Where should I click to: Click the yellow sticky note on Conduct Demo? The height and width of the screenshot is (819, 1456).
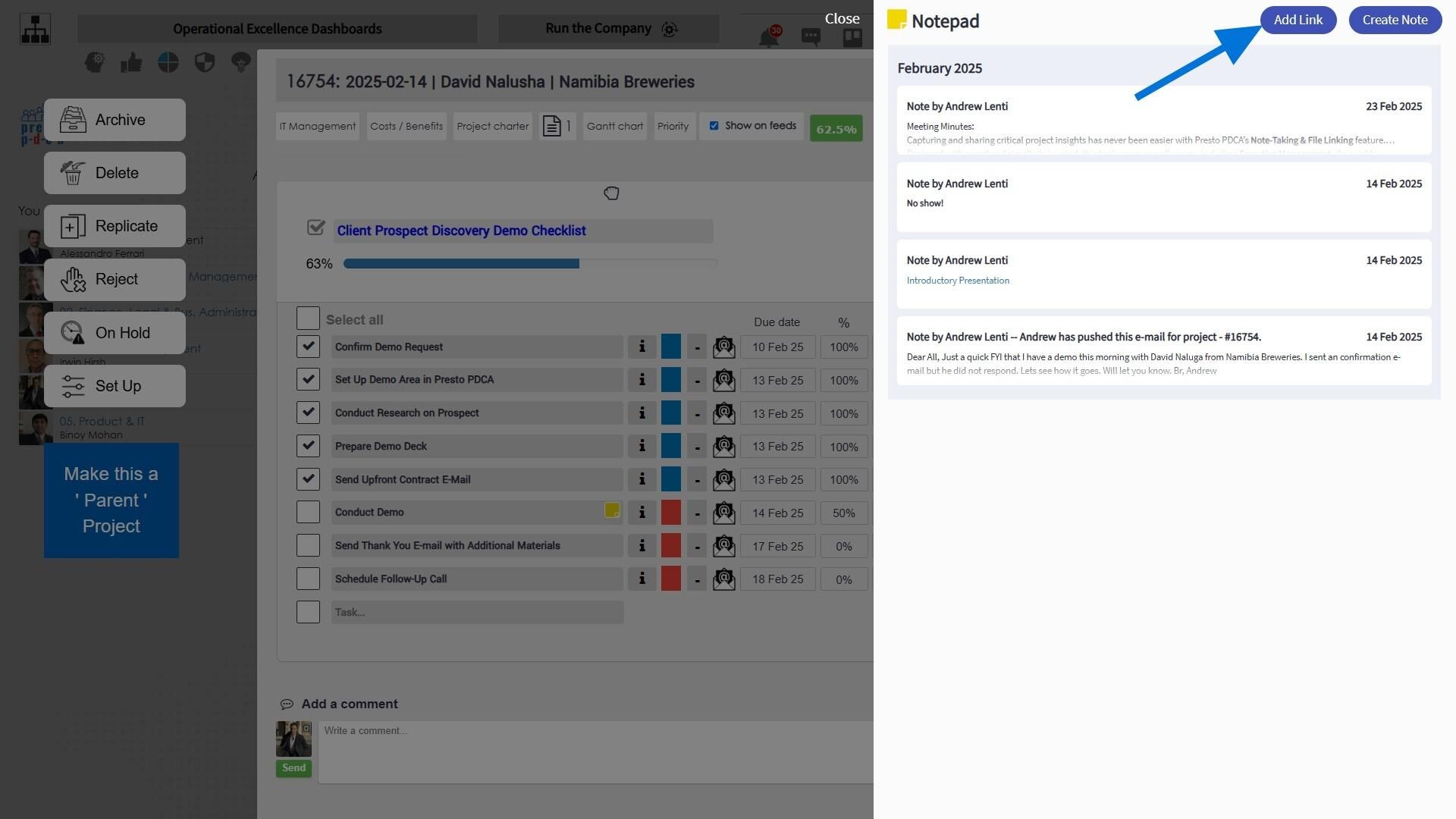[x=612, y=510]
